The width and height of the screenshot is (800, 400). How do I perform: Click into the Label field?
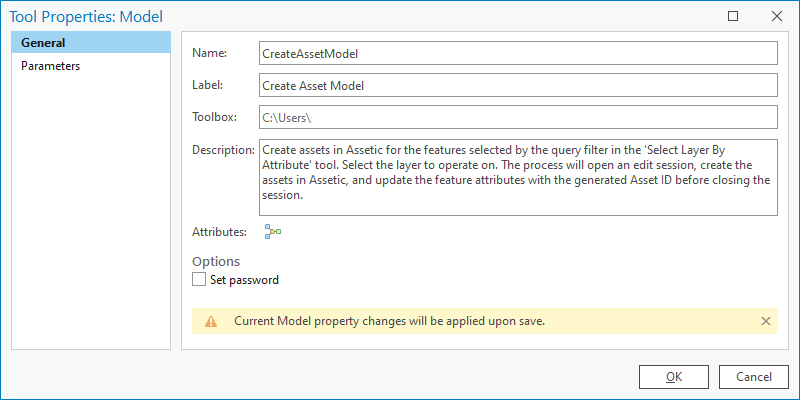pyautogui.click(x=518, y=85)
